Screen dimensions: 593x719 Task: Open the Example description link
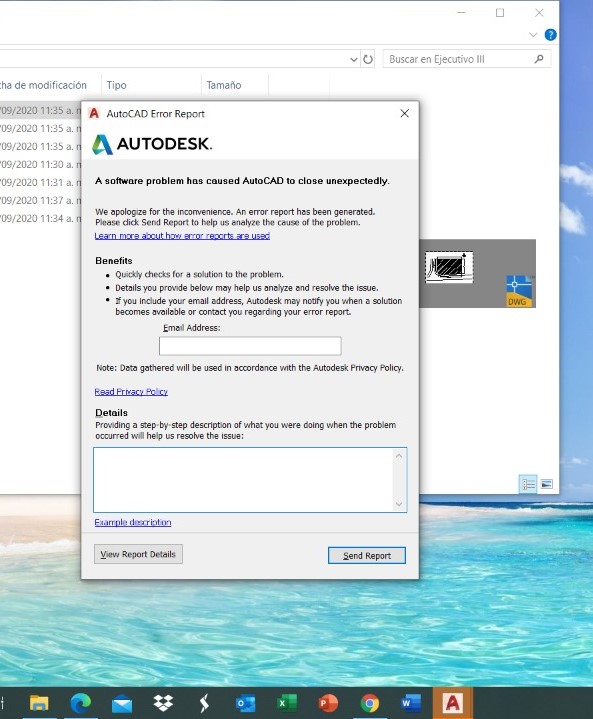coord(133,522)
